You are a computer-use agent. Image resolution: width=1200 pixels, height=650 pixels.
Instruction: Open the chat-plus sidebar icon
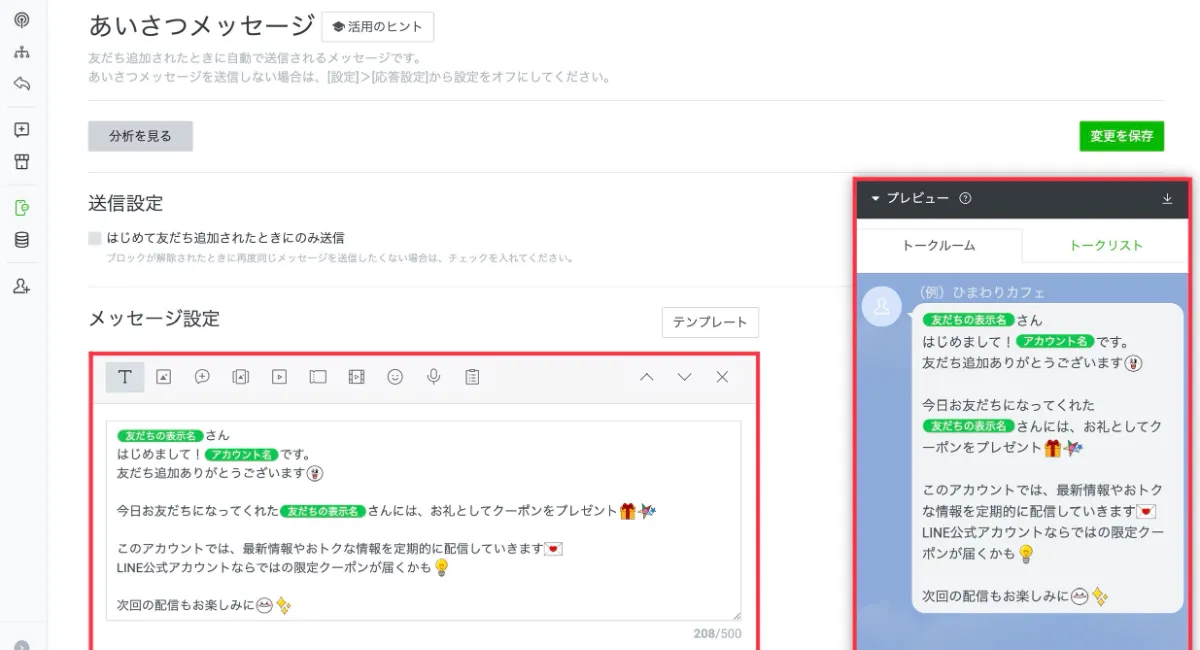22,130
